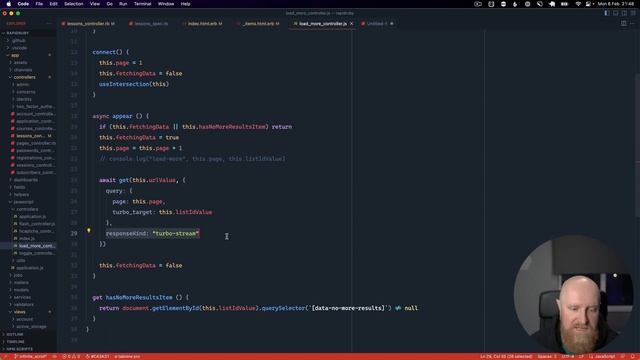Open errors and warnings status item

[71, 356]
